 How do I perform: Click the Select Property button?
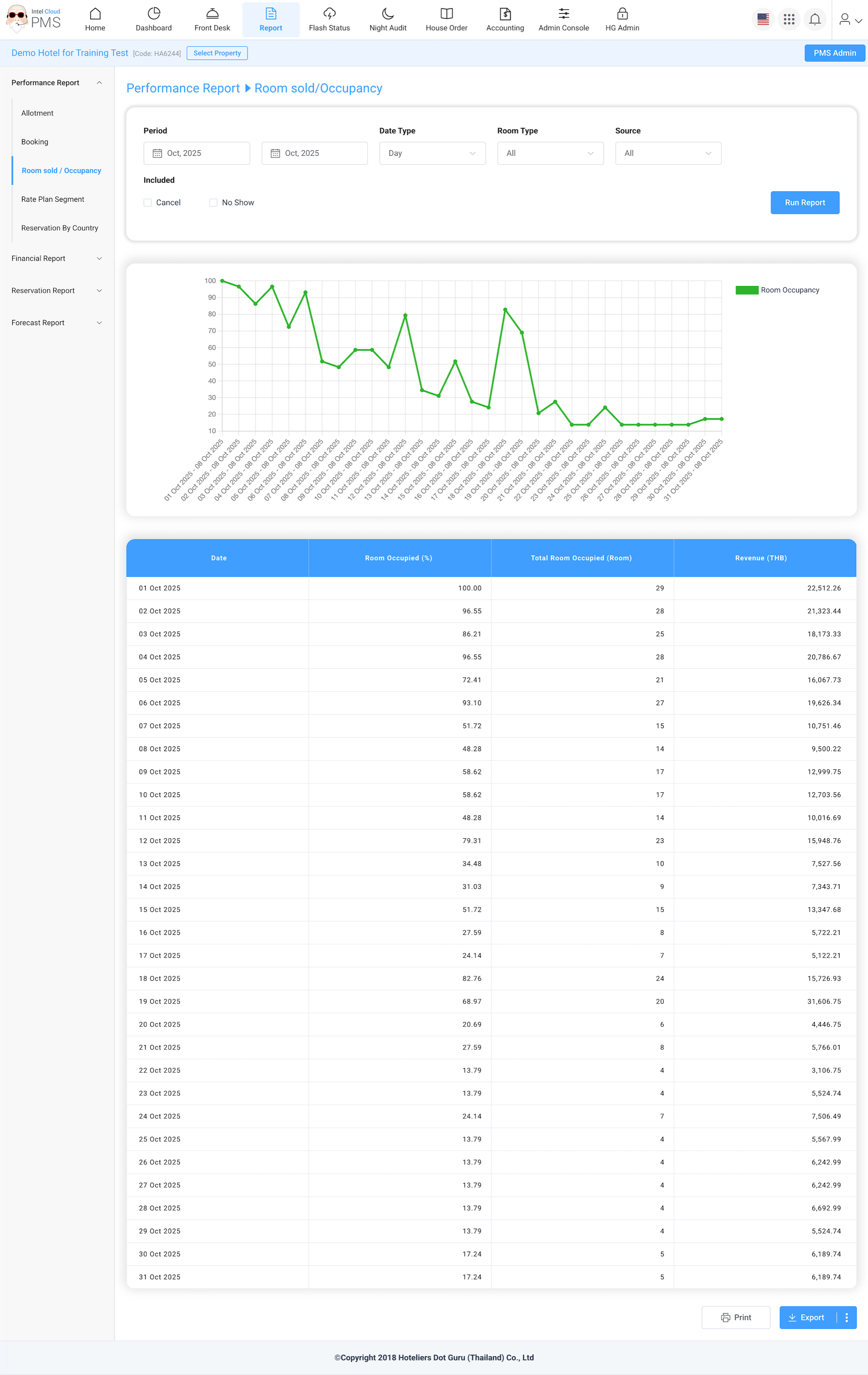point(217,53)
